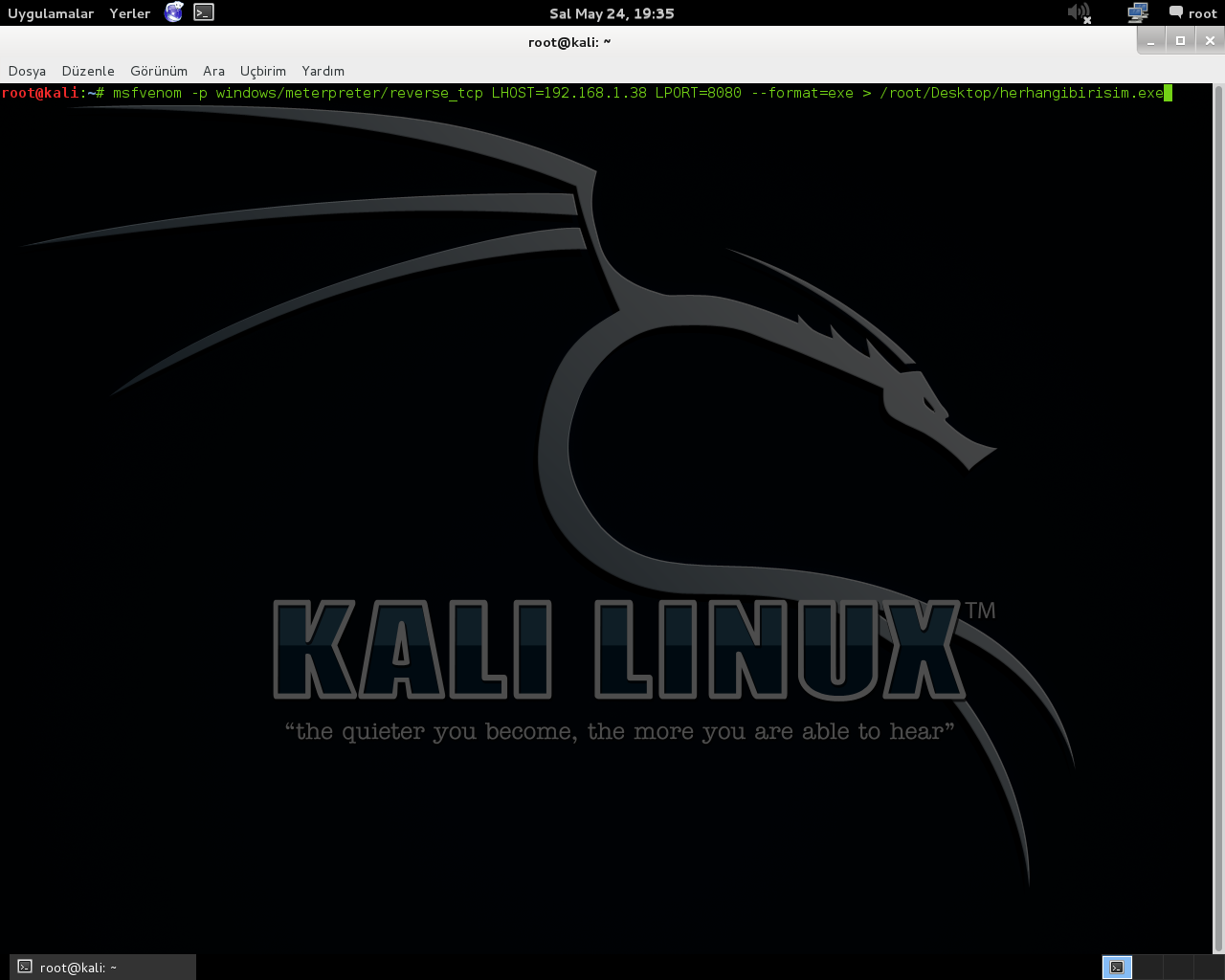Open the root user menu

click(1193, 13)
